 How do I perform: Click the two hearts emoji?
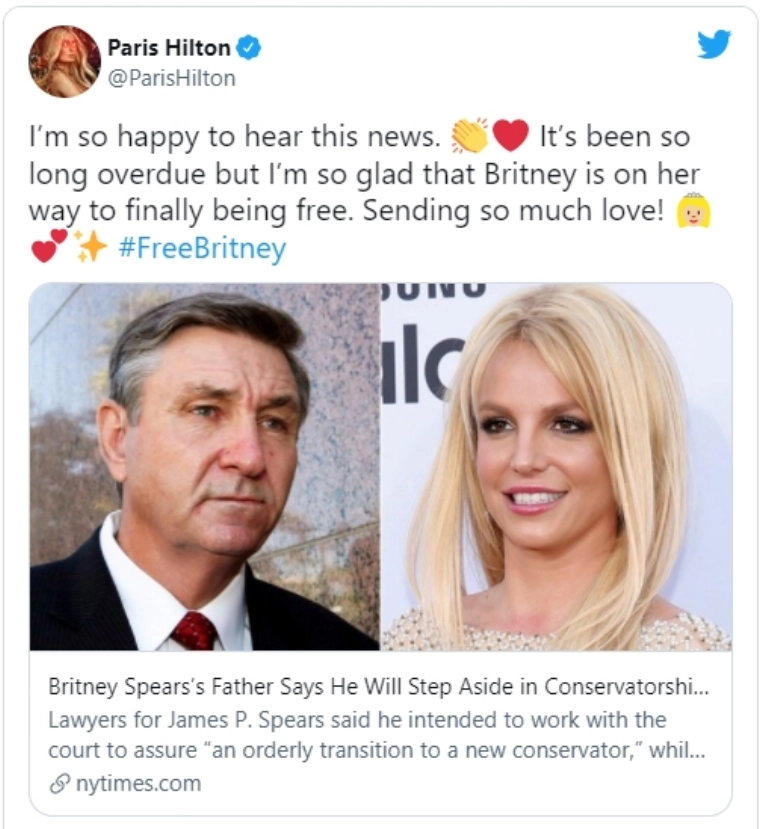click(x=50, y=247)
